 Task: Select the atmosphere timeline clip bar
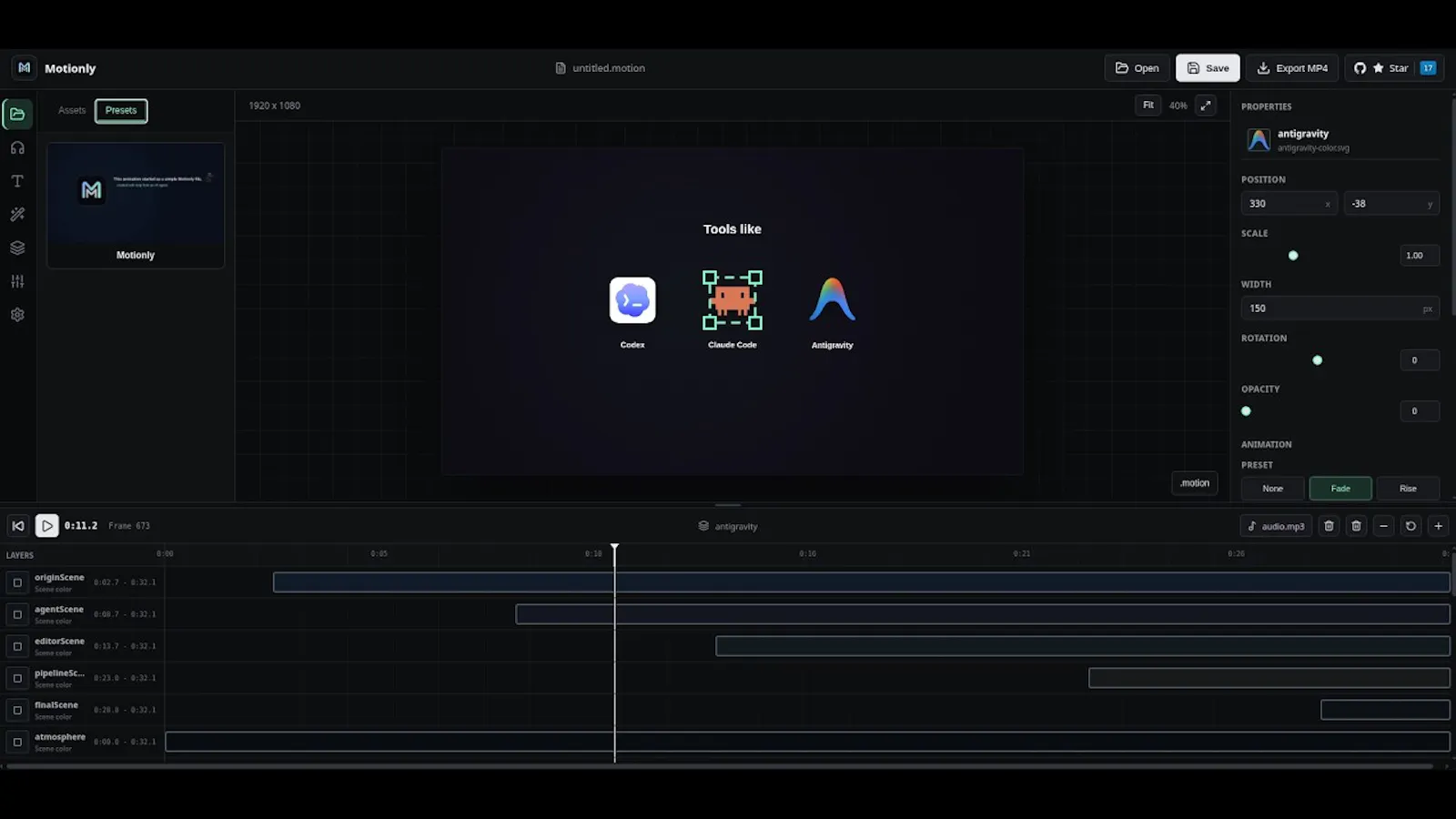[807, 742]
